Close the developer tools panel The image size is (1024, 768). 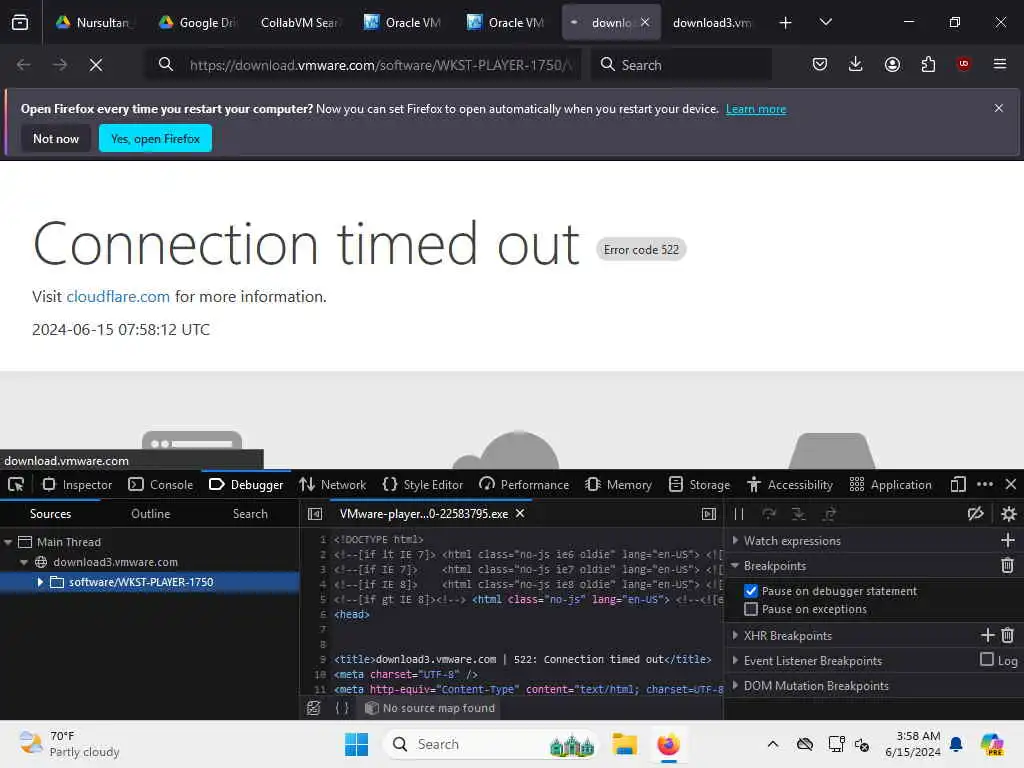click(1010, 485)
